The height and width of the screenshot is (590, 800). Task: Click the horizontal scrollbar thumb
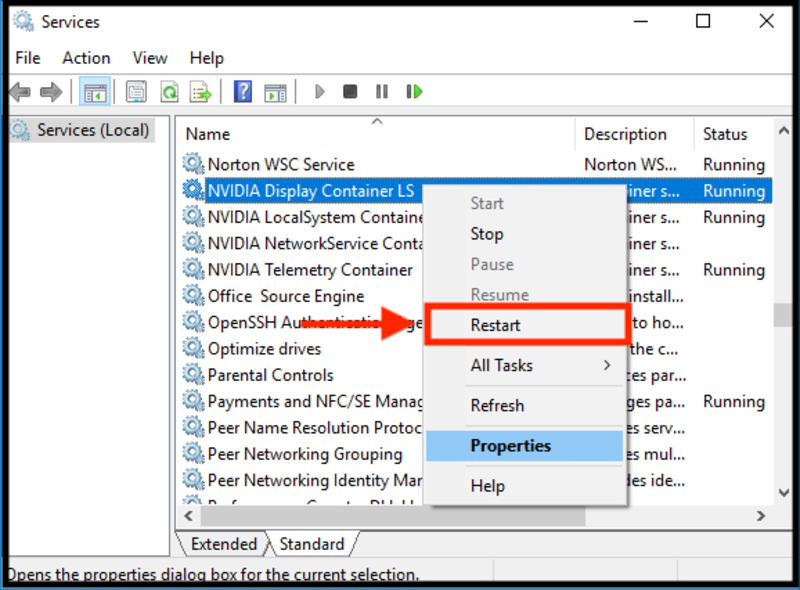tap(393, 516)
